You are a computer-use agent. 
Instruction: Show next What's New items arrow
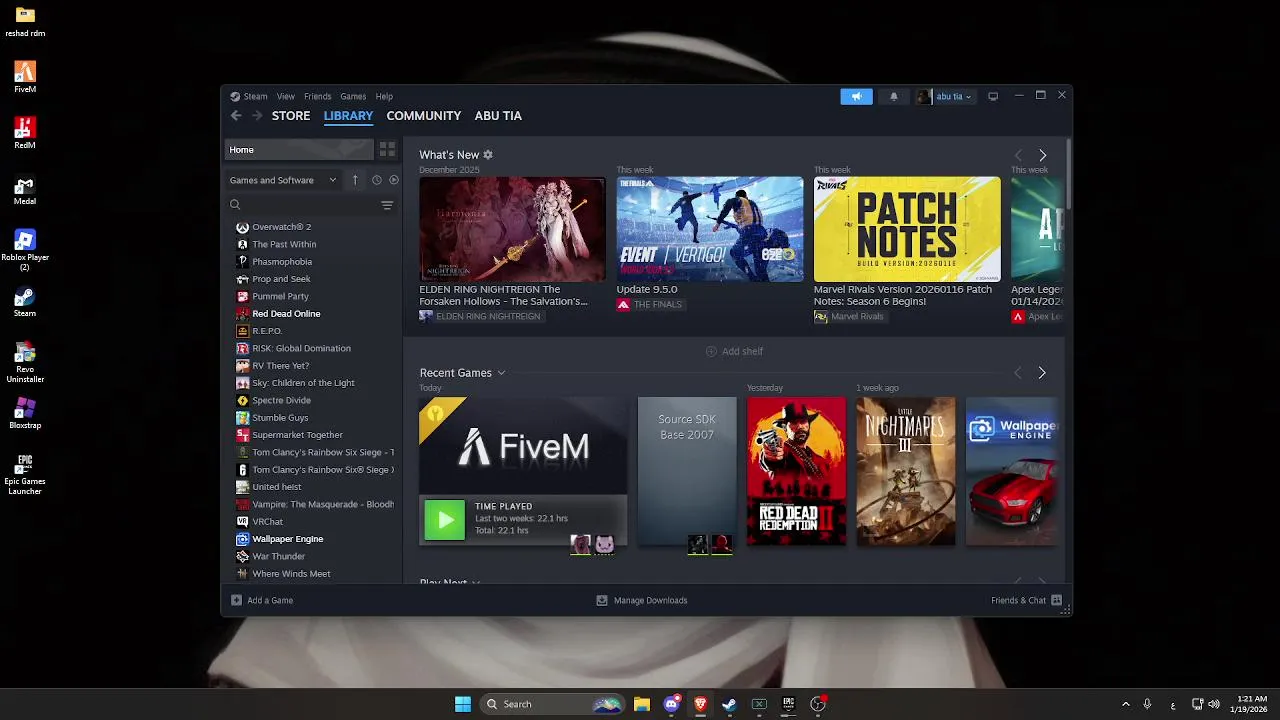[x=1042, y=155]
